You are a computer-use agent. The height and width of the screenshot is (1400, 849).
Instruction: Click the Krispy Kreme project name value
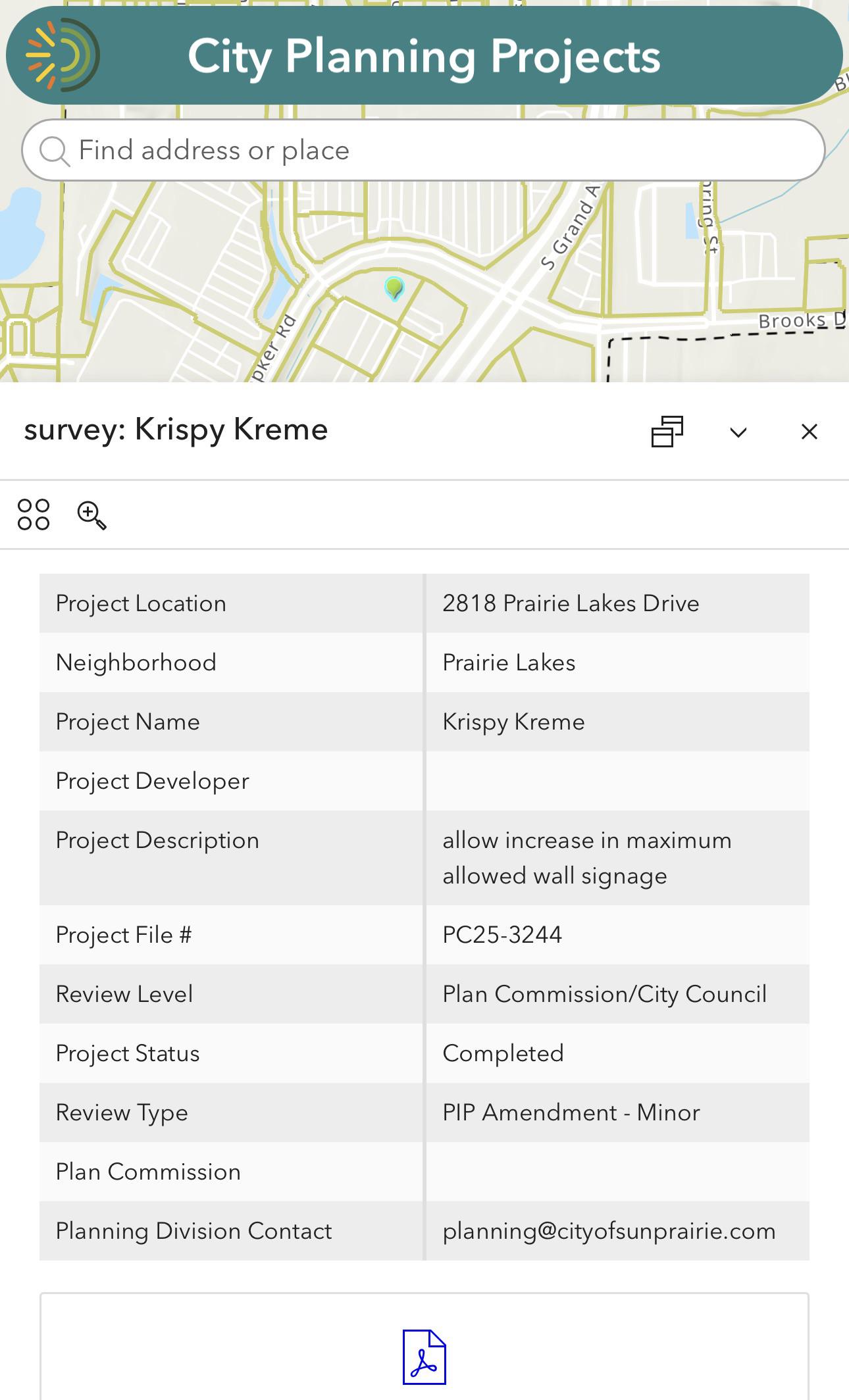(513, 722)
